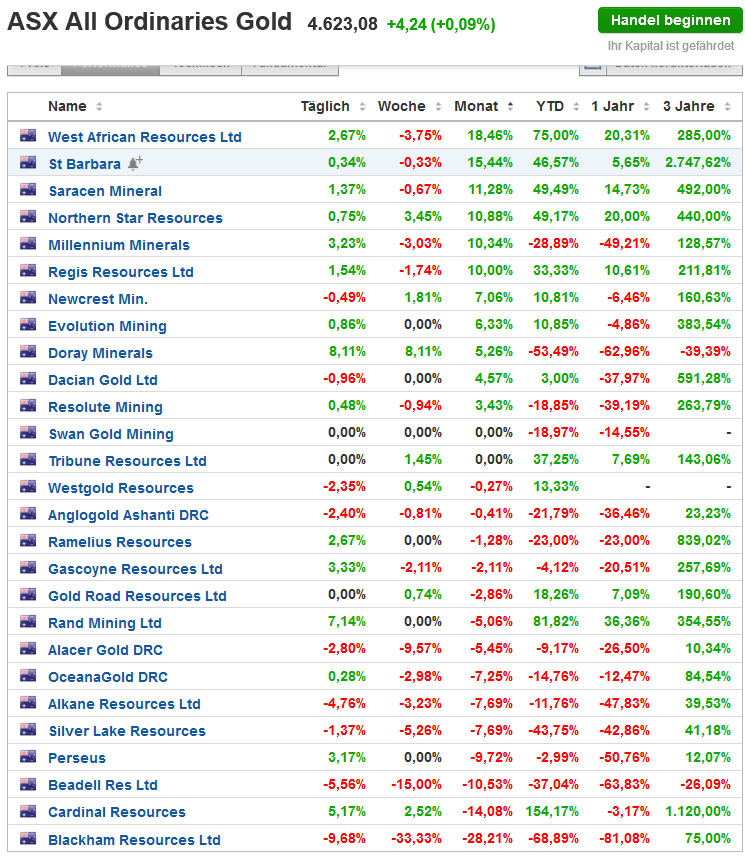Click the Handel beginnen button
Image resolution: width=745 pixels, height=860 pixels.
(x=669, y=21)
